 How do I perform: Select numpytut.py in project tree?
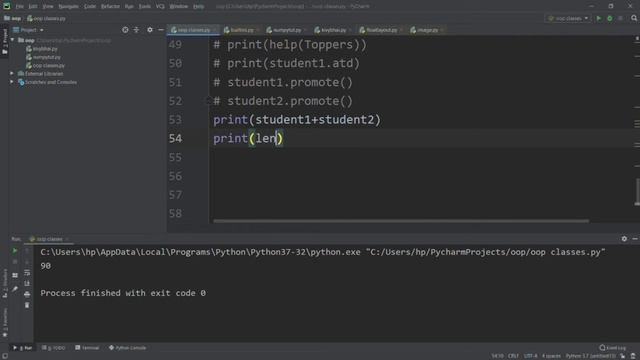tap(43, 57)
